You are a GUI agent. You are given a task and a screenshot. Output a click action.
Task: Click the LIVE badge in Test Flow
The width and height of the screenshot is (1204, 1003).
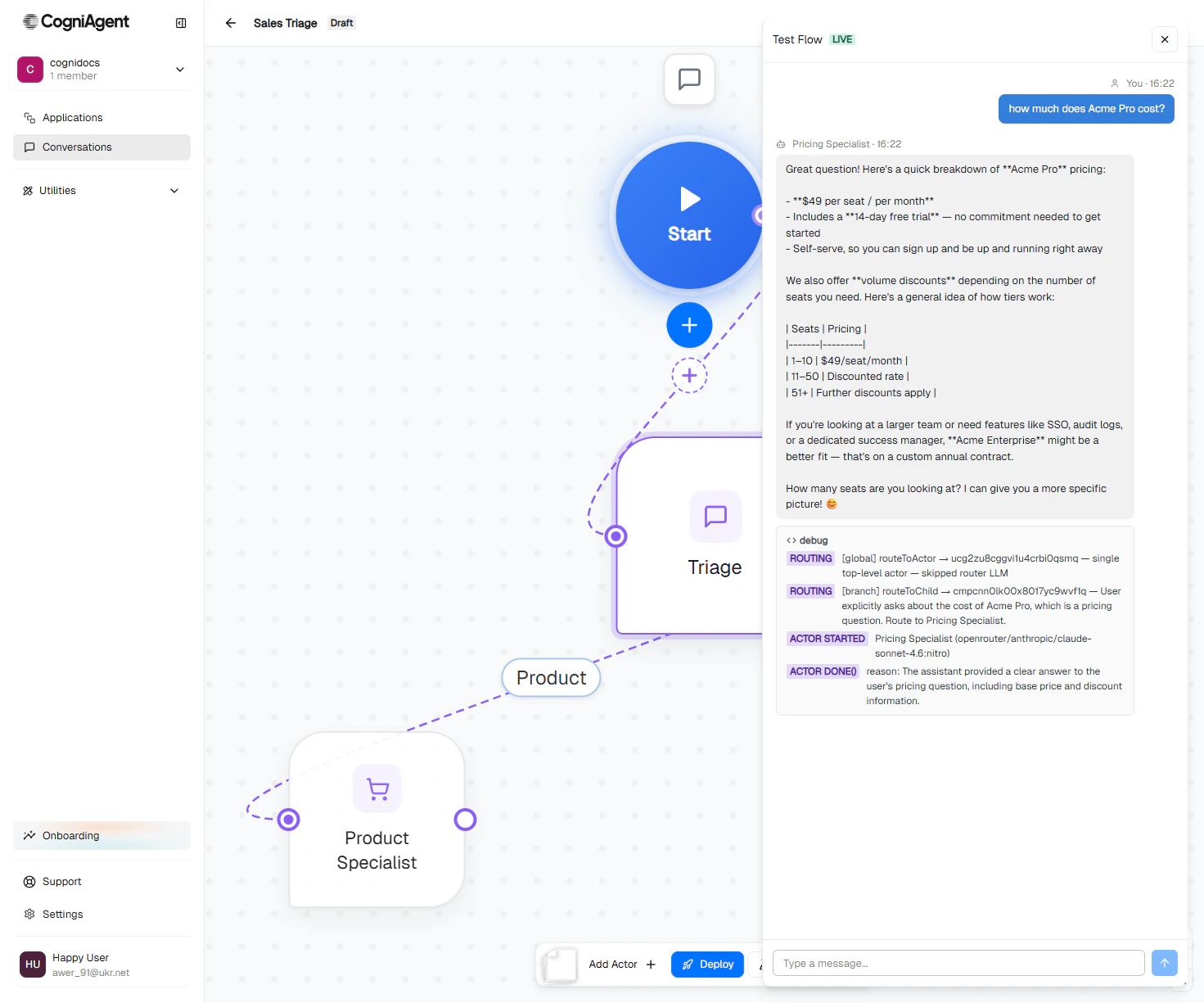click(x=842, y=39)
